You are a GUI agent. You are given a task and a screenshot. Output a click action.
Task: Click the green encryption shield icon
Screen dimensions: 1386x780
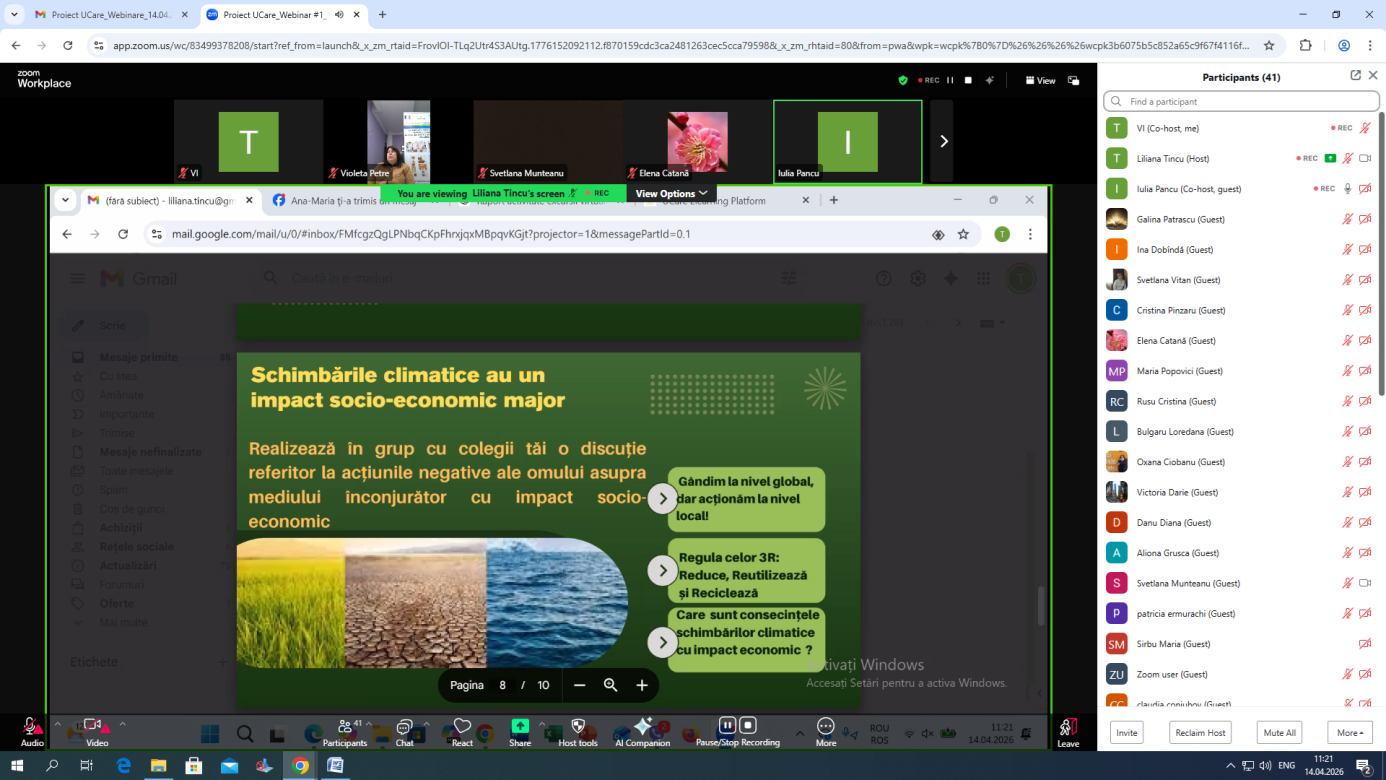click(903, 80)
